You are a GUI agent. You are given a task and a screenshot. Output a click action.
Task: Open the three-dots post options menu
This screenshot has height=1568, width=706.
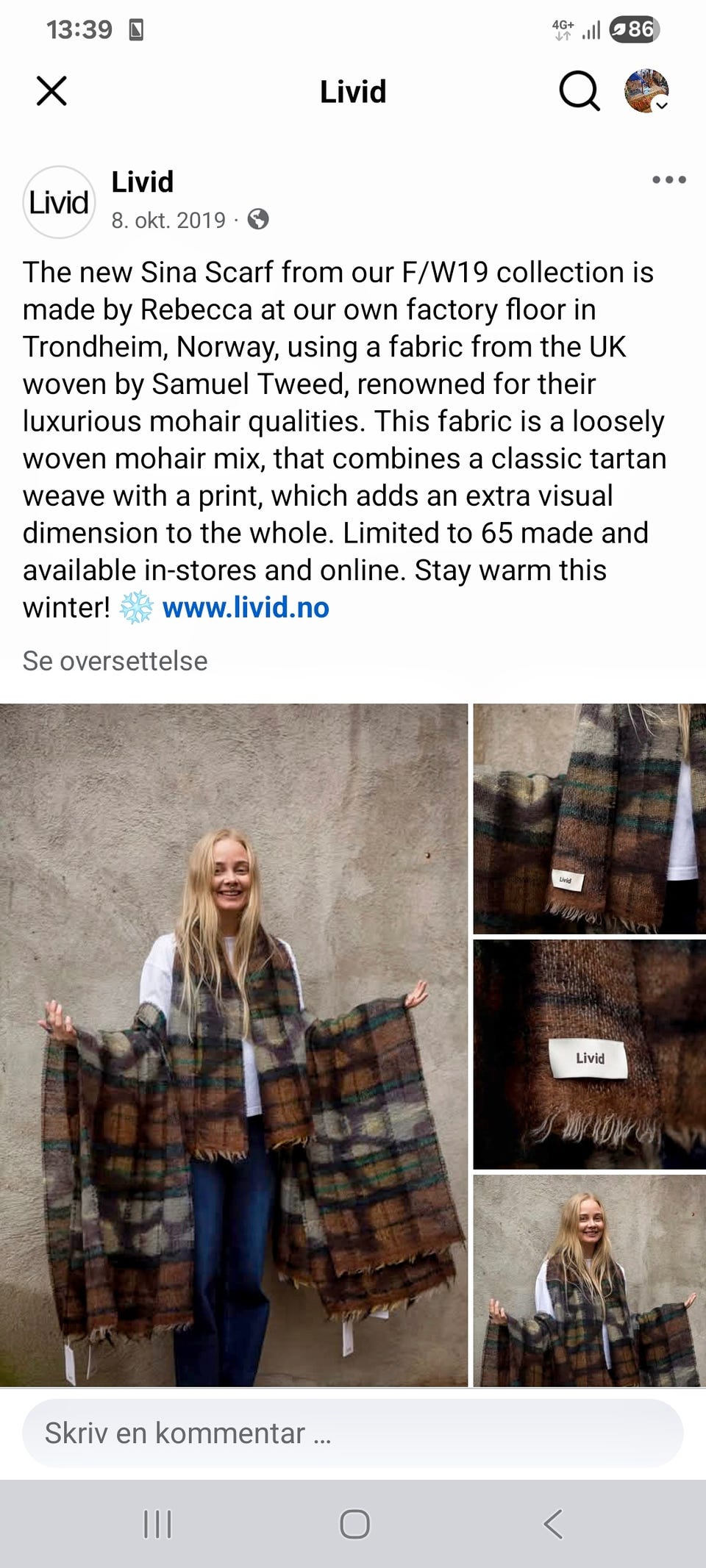coord(669,179)
